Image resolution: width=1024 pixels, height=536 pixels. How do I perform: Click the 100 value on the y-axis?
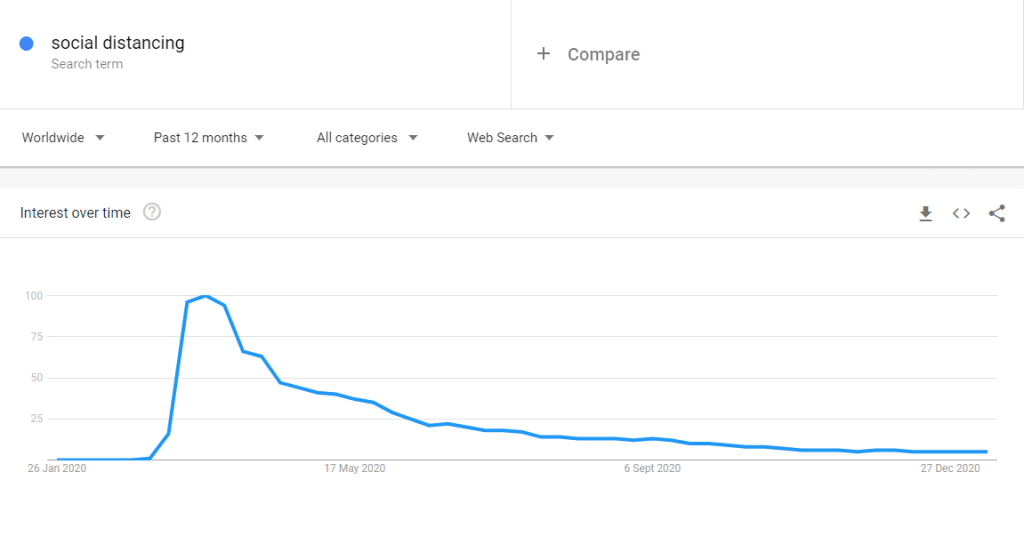click(34, 295)
